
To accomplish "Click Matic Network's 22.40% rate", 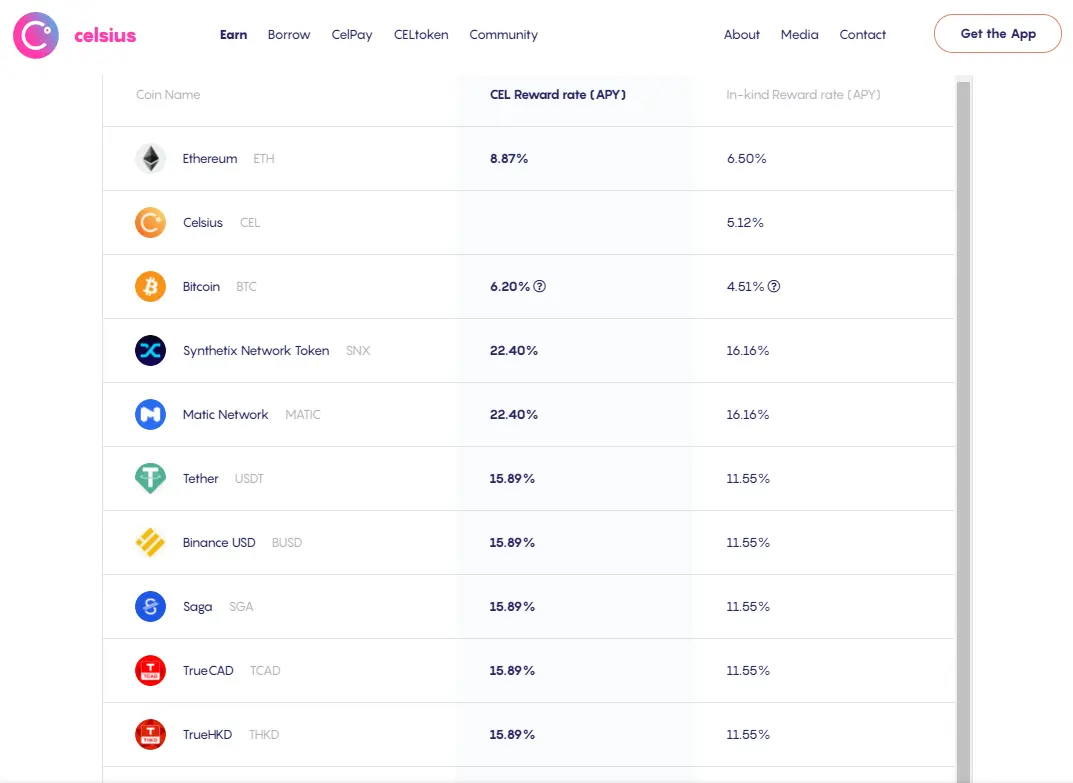I will click(x=514, y=415).
